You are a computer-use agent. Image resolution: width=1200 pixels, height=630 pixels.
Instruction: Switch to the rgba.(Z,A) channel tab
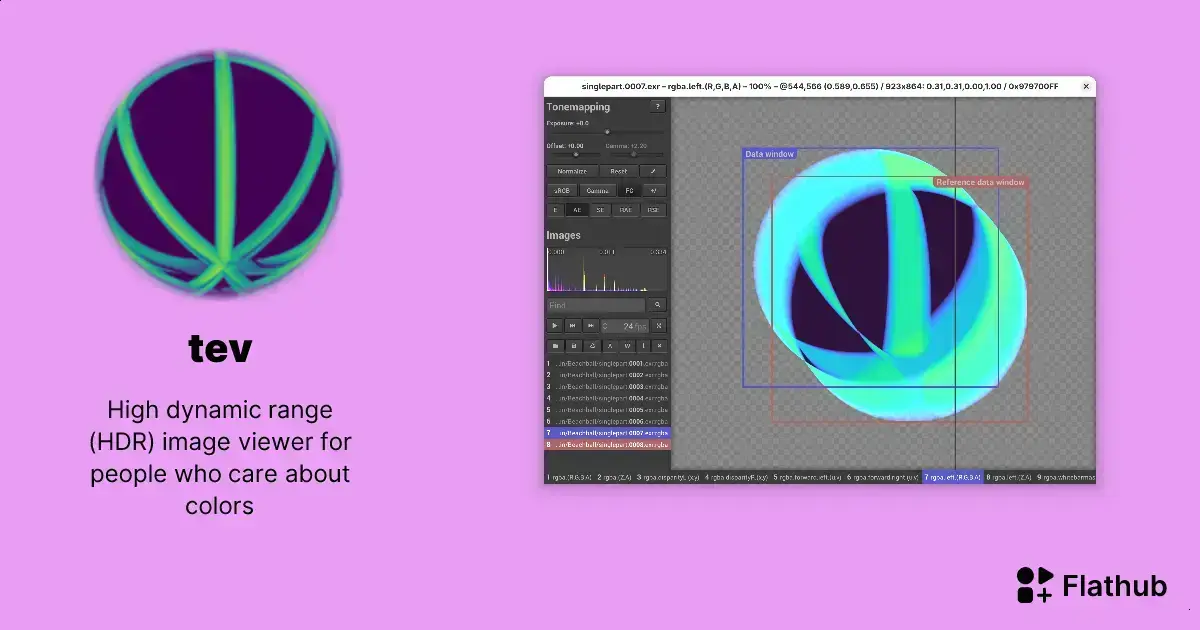pyautogui.click(x=615, y=478)
